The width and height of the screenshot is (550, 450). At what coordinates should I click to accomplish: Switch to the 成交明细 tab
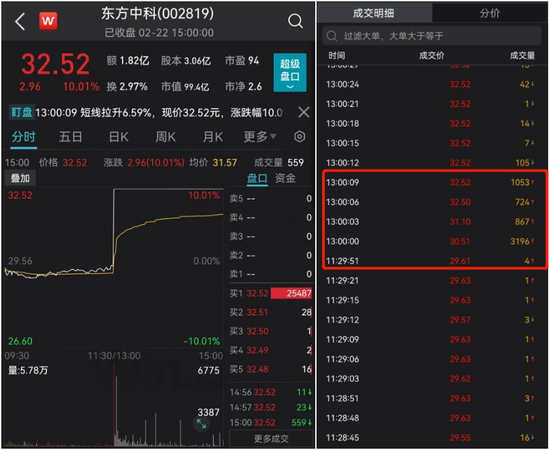[x=374, y=13]
